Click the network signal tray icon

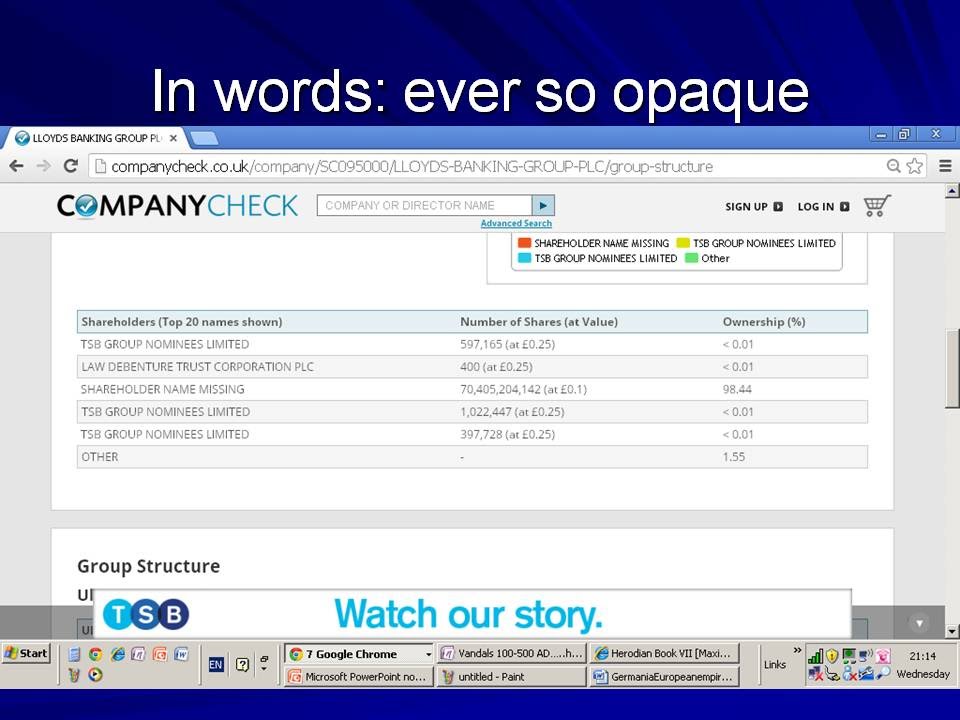click(815, 656)
